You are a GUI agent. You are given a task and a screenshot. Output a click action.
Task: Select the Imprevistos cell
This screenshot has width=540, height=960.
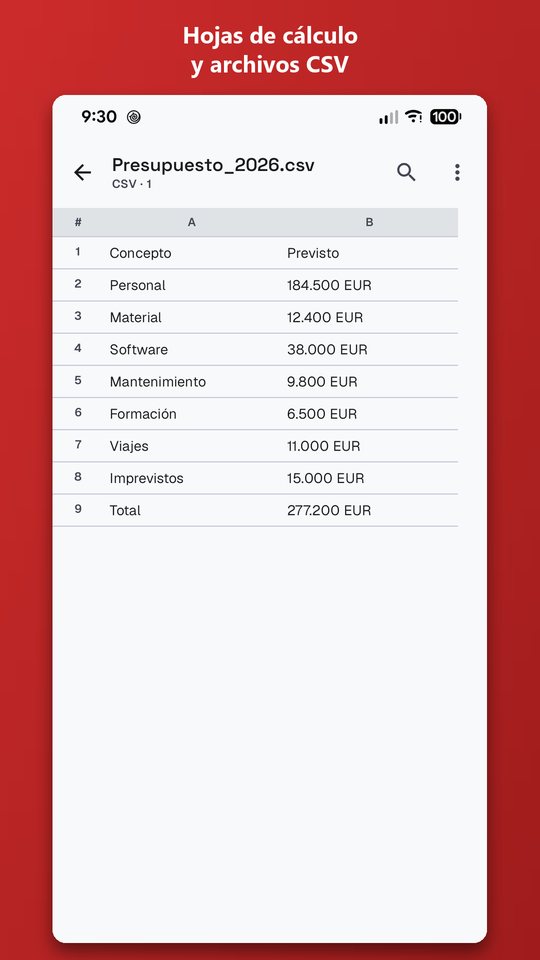tap(146, 478)
